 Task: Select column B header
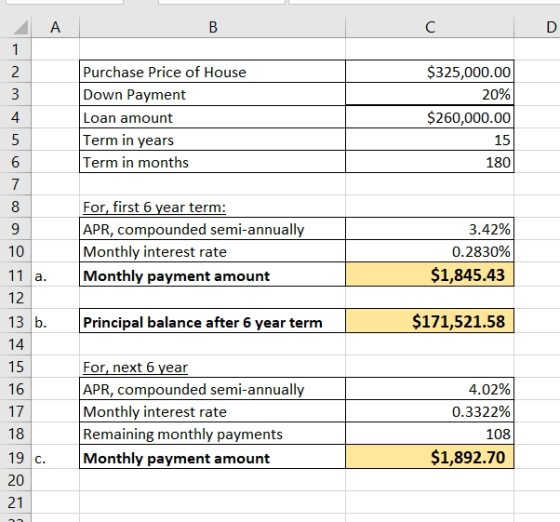[212, 27]
